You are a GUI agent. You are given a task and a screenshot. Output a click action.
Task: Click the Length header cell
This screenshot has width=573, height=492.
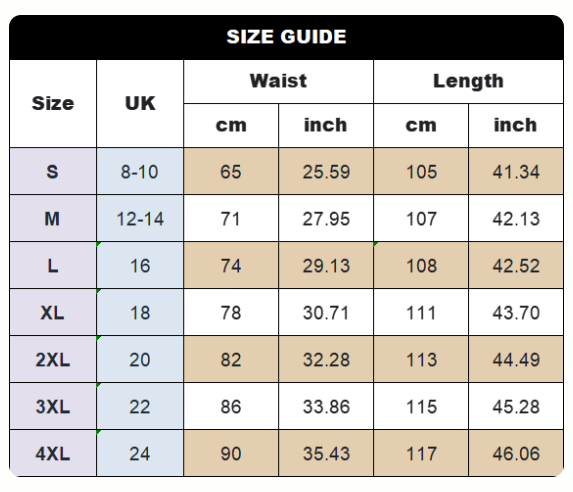coord(468,82)
